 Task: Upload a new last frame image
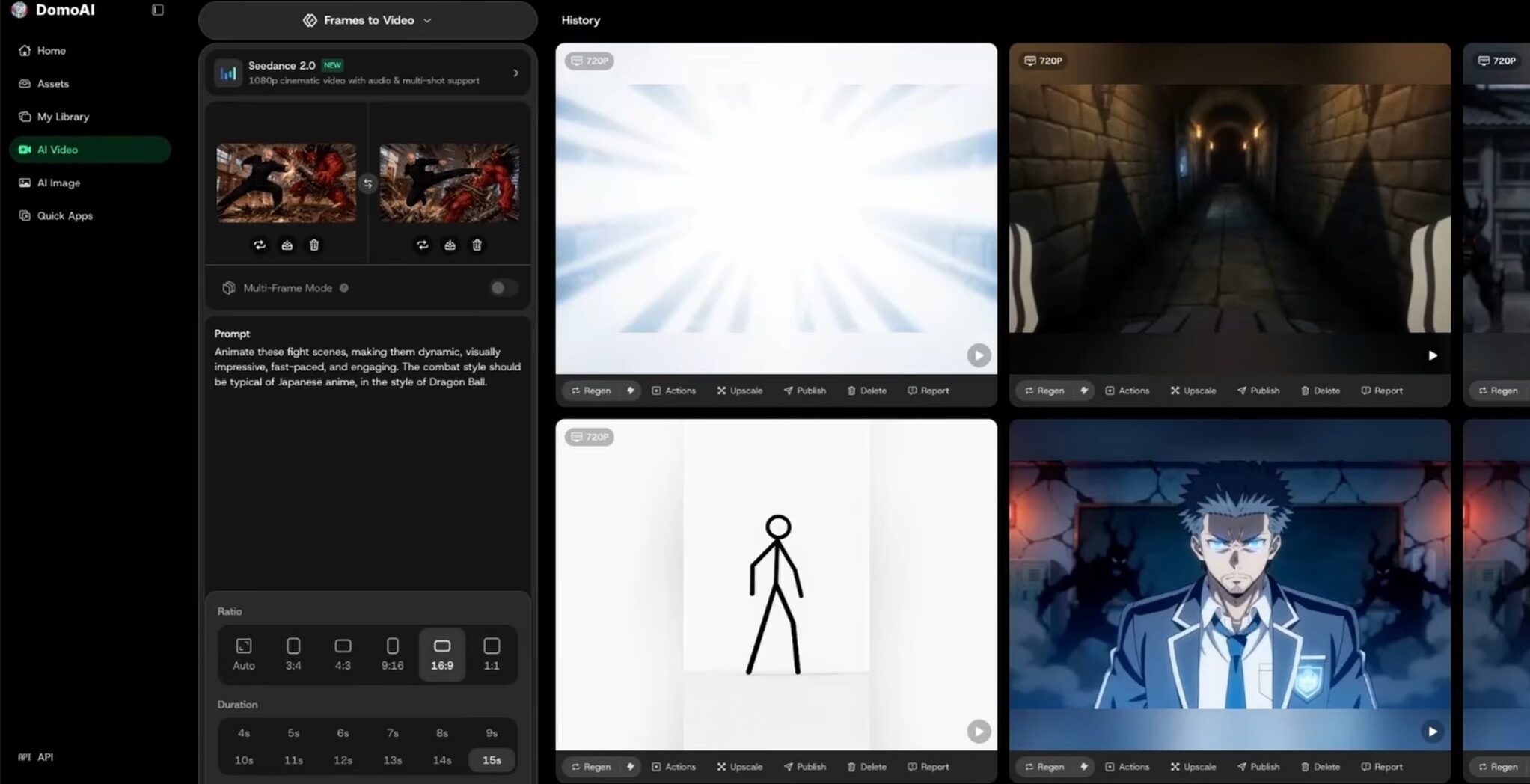tap(450, 245)
